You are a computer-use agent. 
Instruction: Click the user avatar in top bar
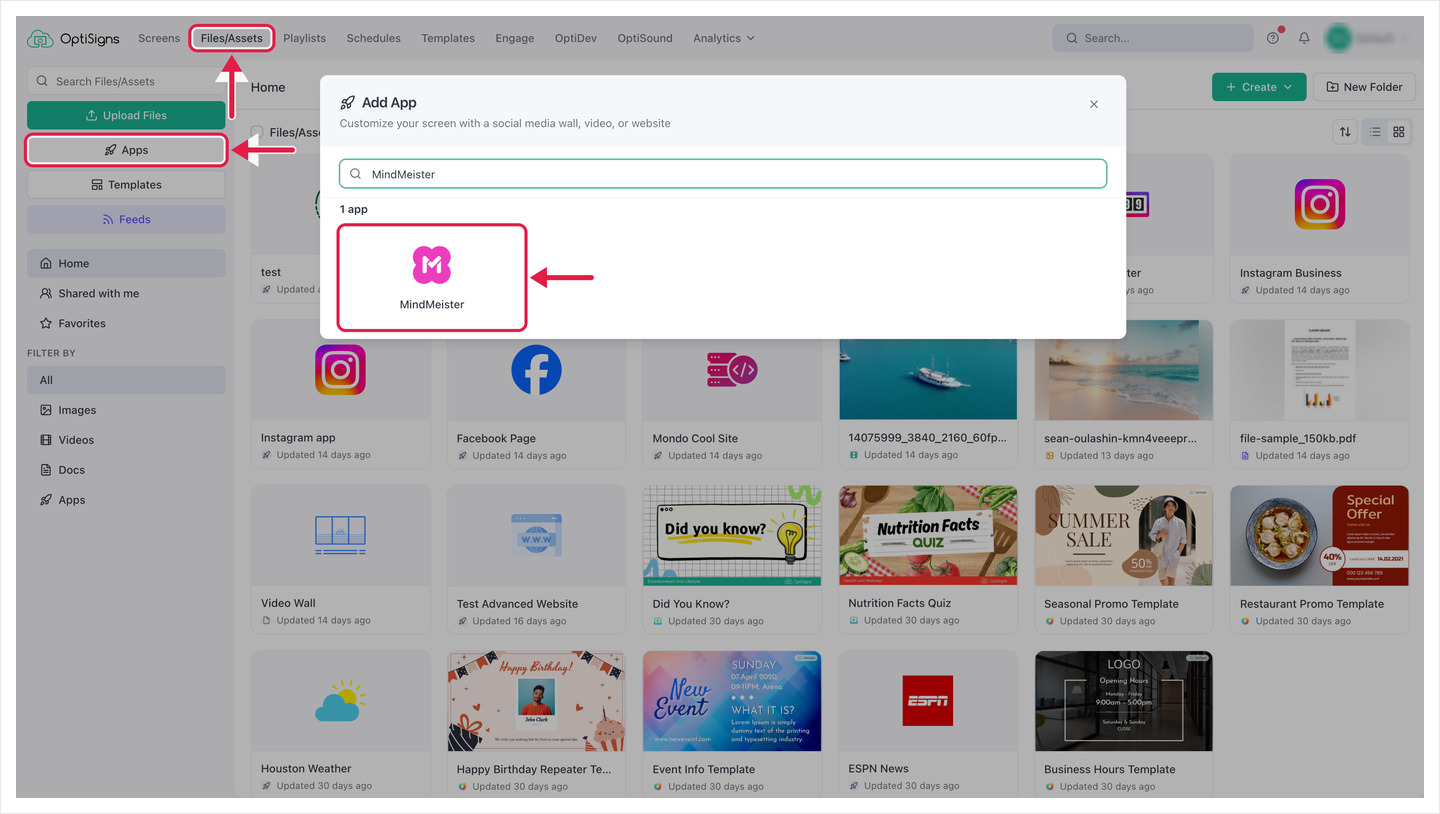point(1338,38)
